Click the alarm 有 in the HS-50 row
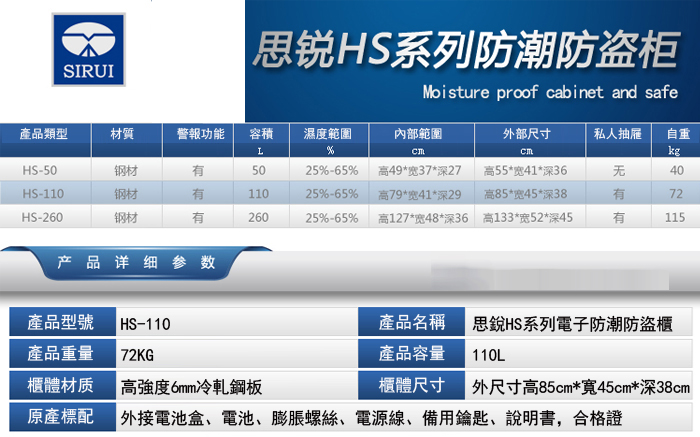 pos(198,171)
